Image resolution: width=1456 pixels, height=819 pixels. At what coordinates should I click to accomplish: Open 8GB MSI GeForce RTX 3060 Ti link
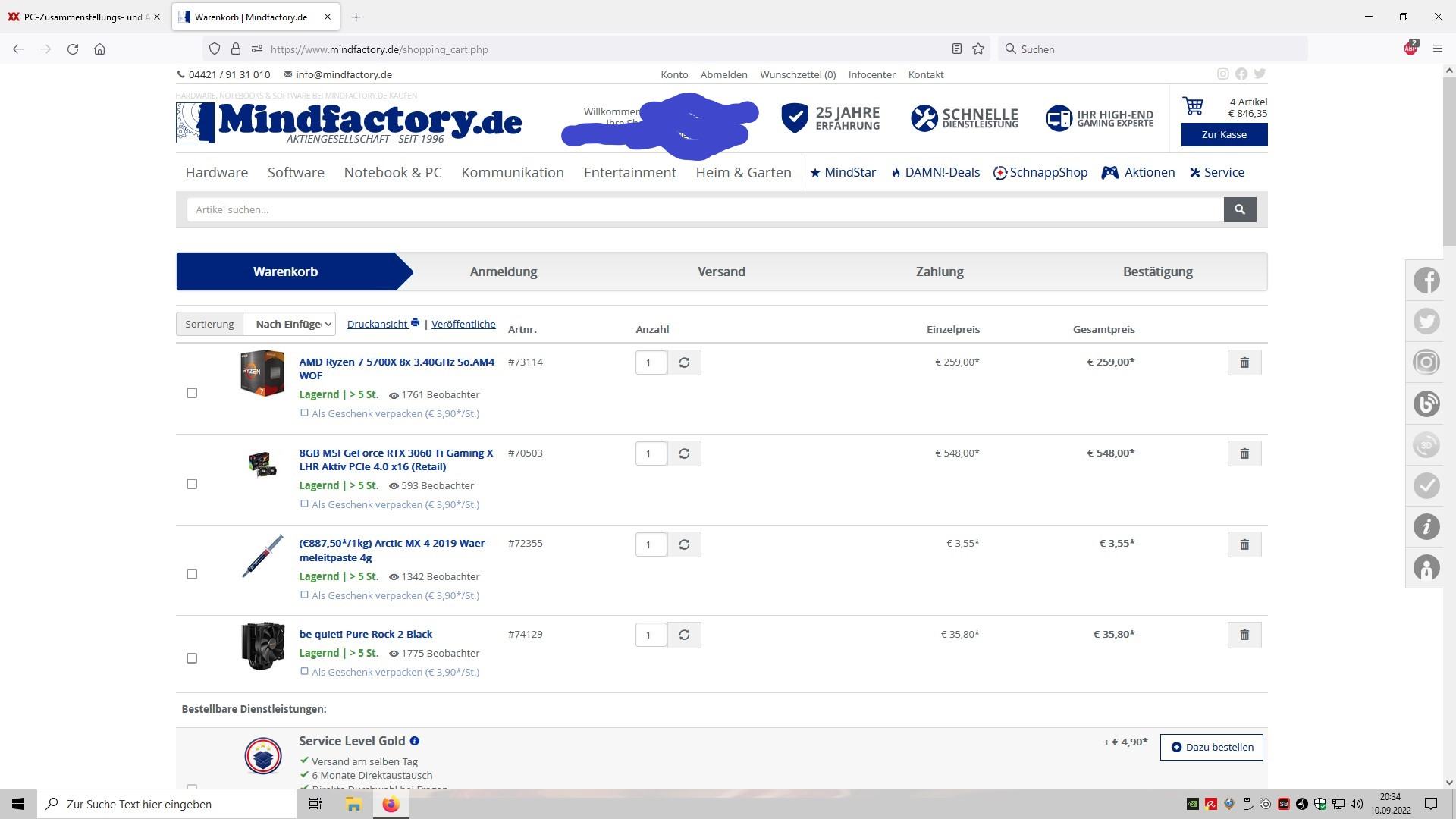coord(396,460)
